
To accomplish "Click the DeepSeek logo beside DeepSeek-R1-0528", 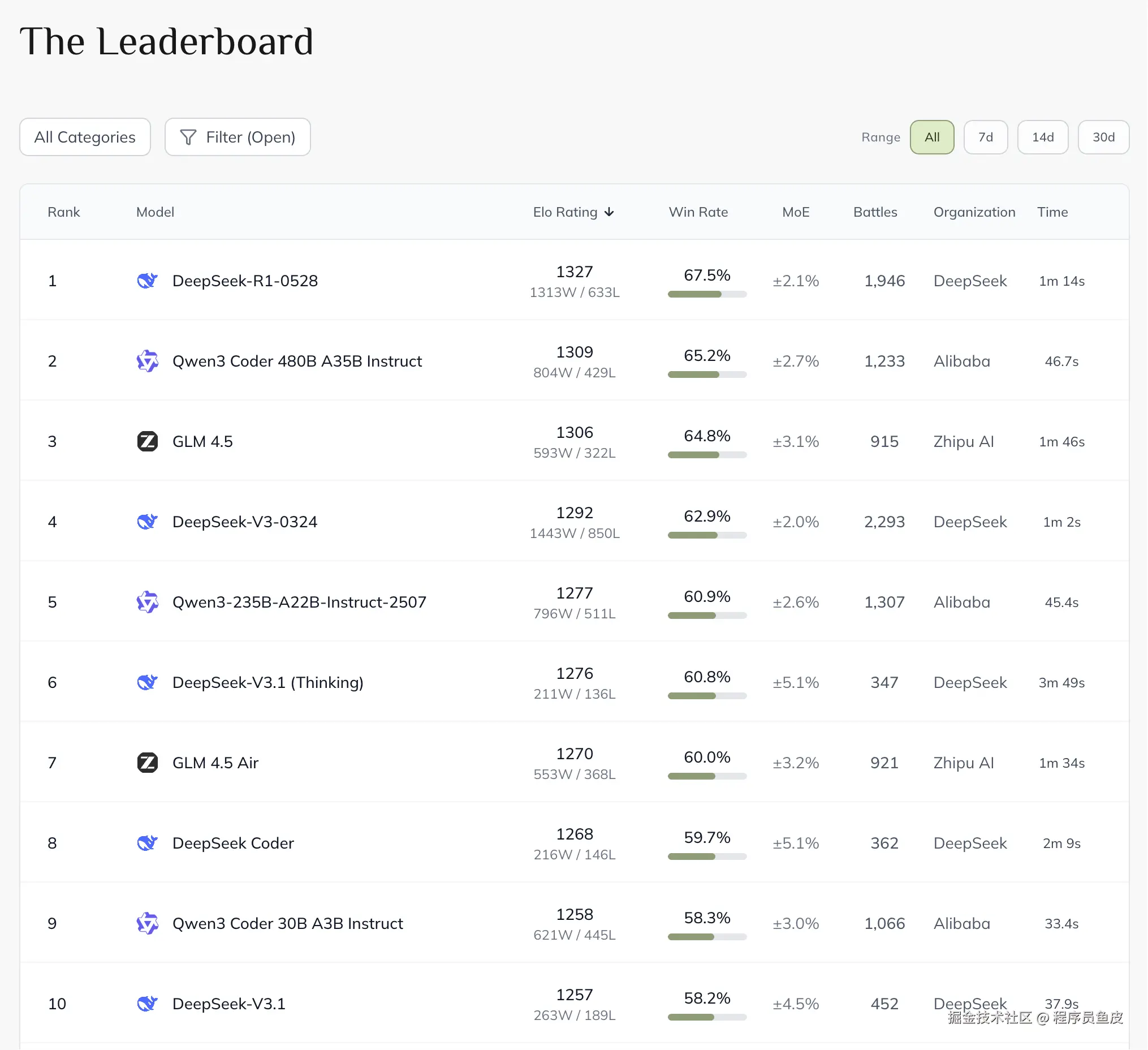I will (x=147, y=281).
